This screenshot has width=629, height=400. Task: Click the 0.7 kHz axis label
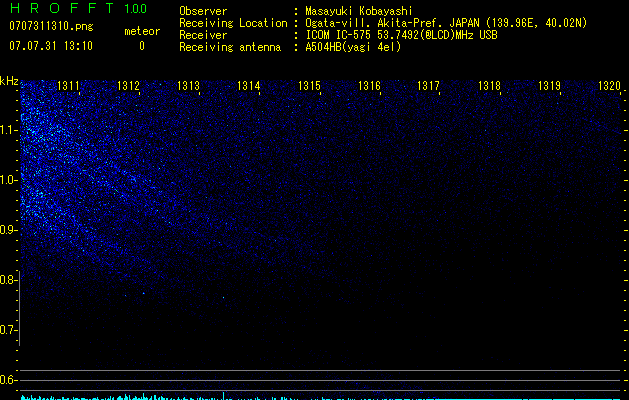pyautogui.click(x=8, y=330)
